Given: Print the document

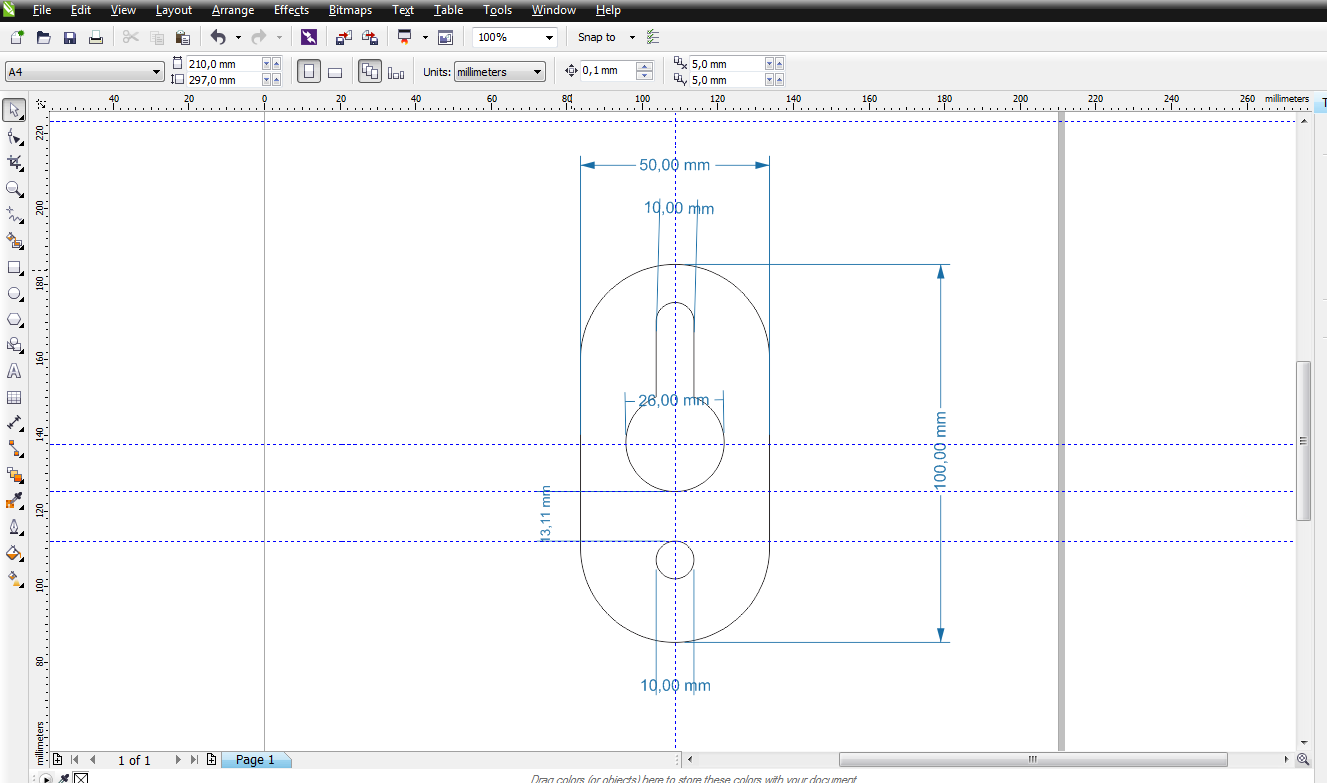Looking at the screenshot, I should pyautogui.click(x=96, y=37).
